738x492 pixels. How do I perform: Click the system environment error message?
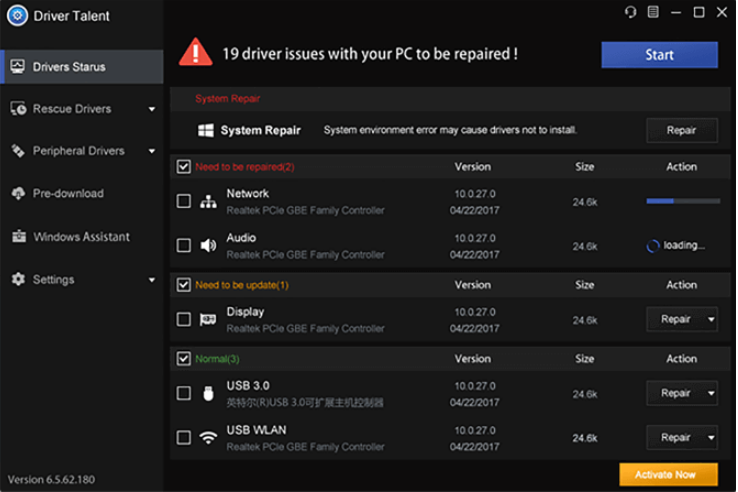[x=450, y=130]
